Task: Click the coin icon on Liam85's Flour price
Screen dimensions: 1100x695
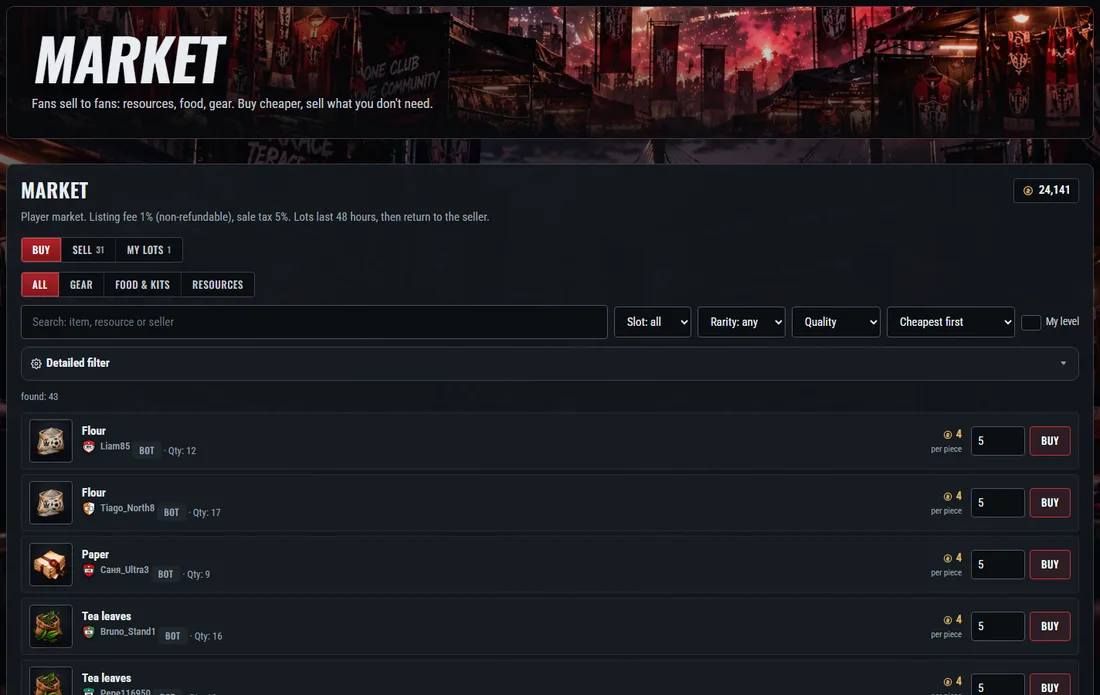Action: [948, 435]
